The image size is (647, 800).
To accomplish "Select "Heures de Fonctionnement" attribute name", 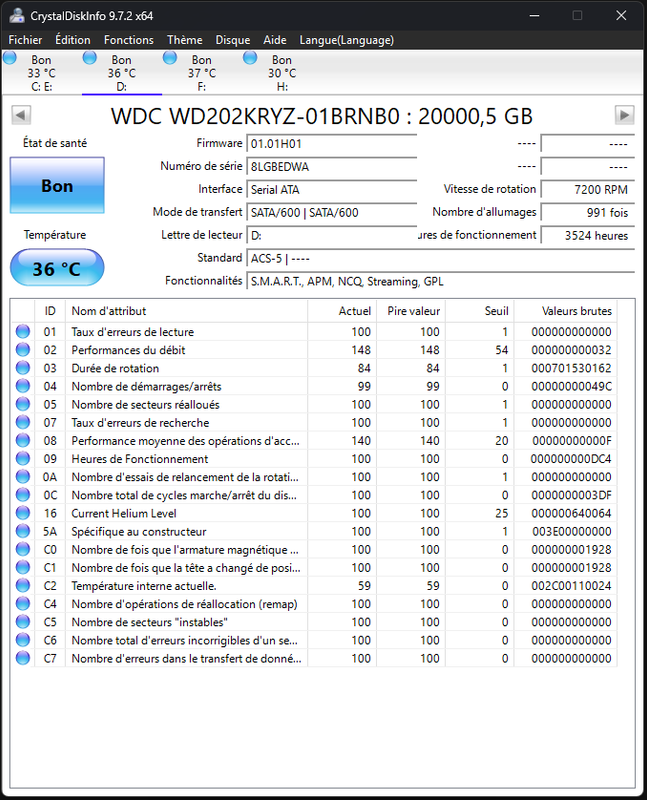I will [140, 459].
